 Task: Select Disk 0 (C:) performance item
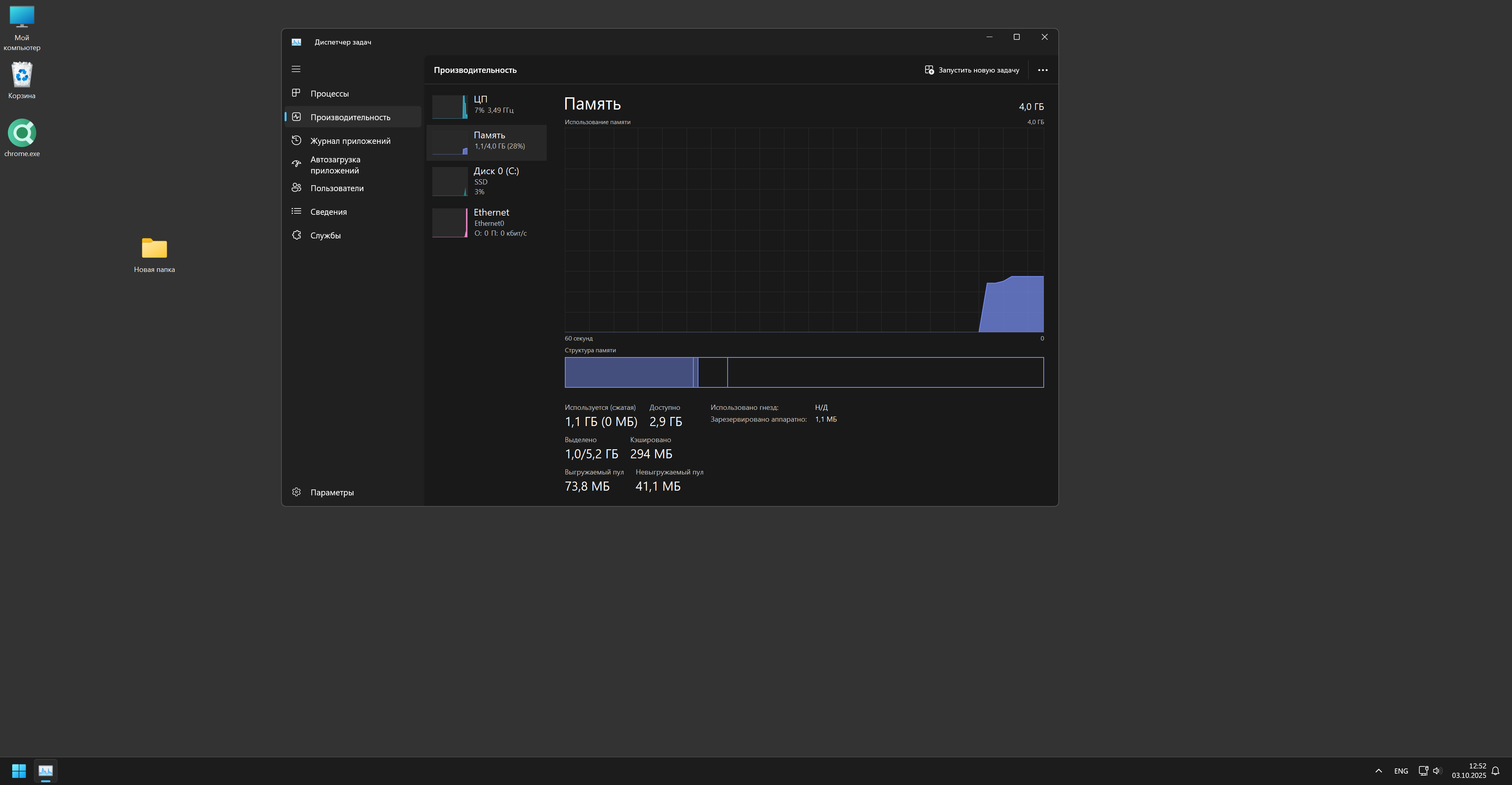tap(487, 181)
